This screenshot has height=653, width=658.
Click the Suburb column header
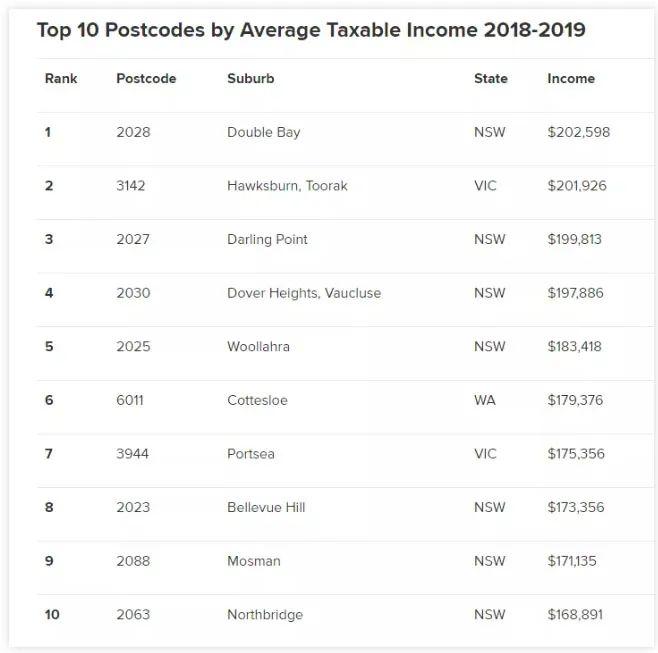coord(250,78)
